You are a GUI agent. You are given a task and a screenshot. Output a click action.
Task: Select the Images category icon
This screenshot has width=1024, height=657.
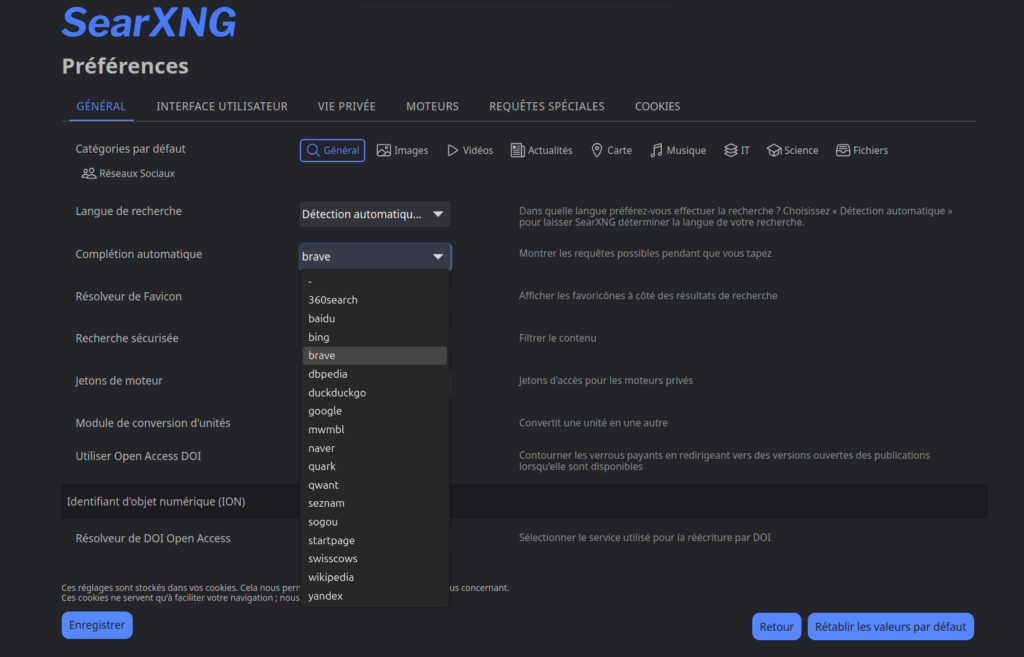[x=384, y=150]
